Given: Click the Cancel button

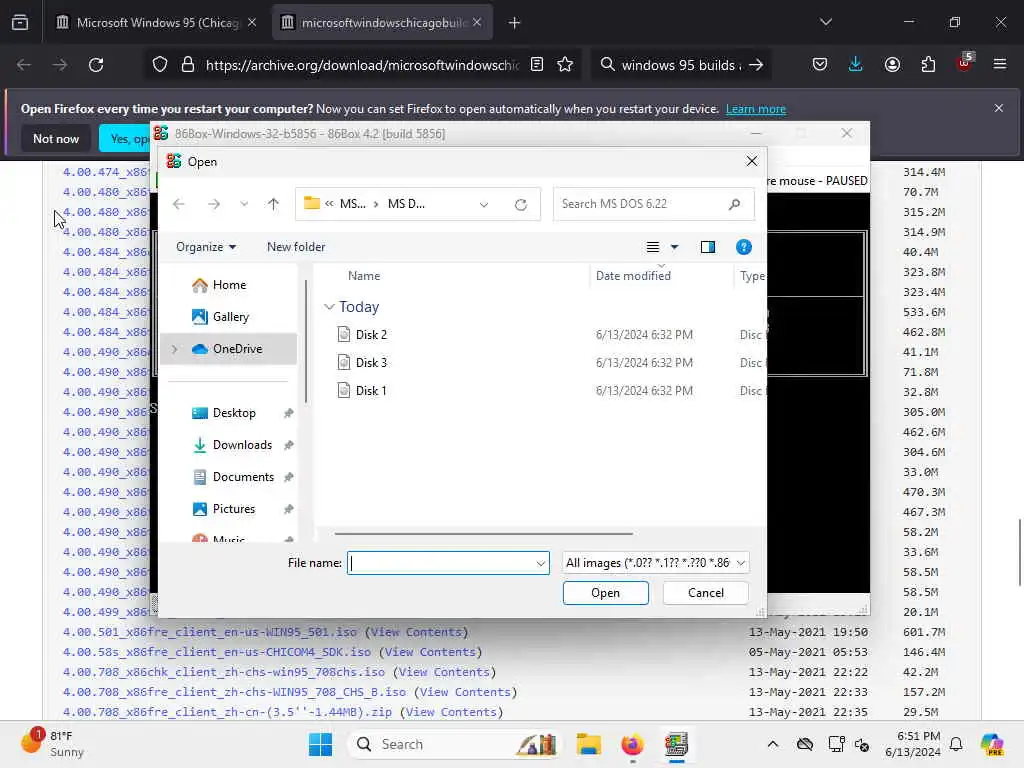Looking at the screenshot, I should click(705, 593).
